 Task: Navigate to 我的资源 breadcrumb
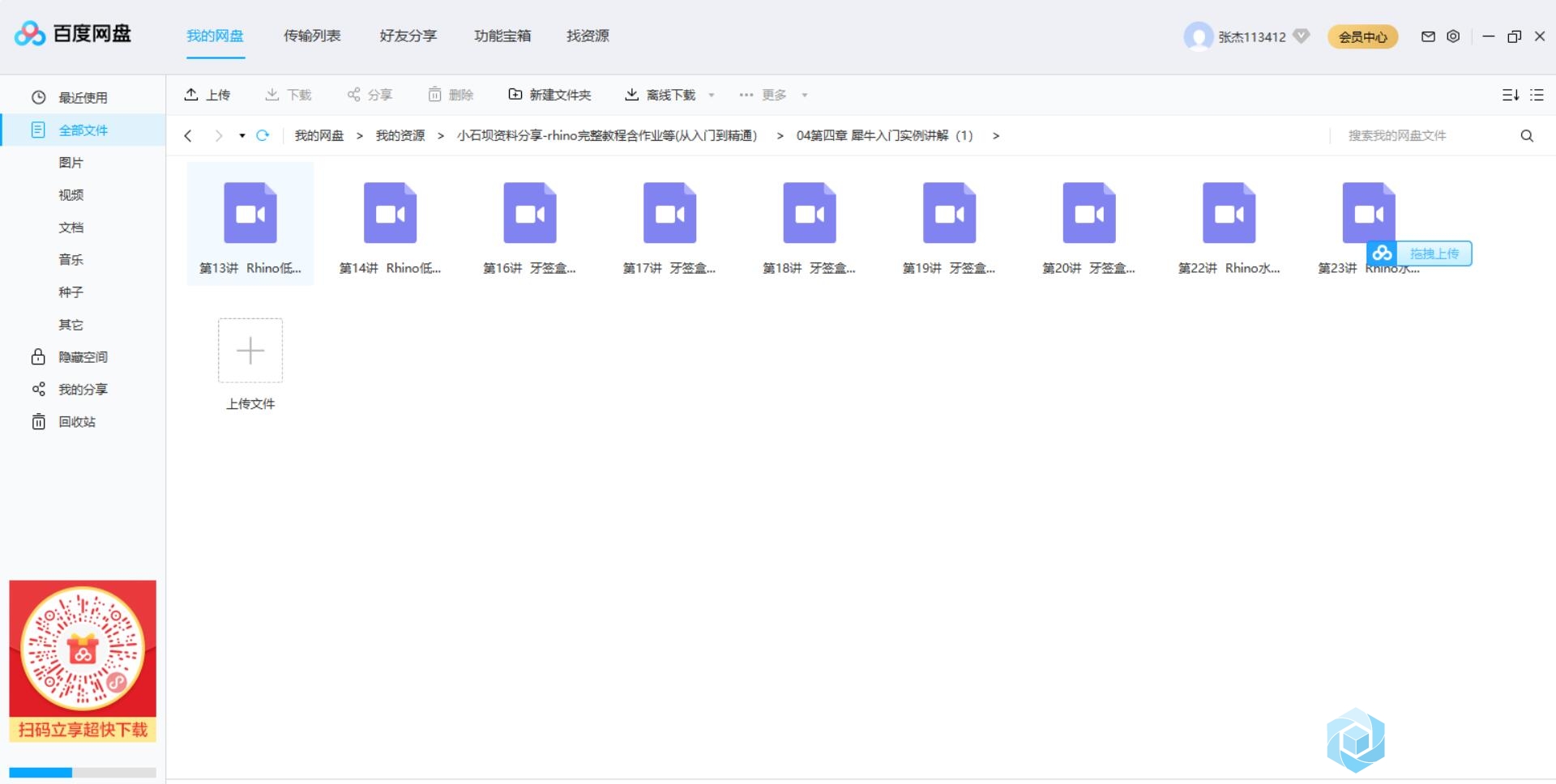click(400, 135)
